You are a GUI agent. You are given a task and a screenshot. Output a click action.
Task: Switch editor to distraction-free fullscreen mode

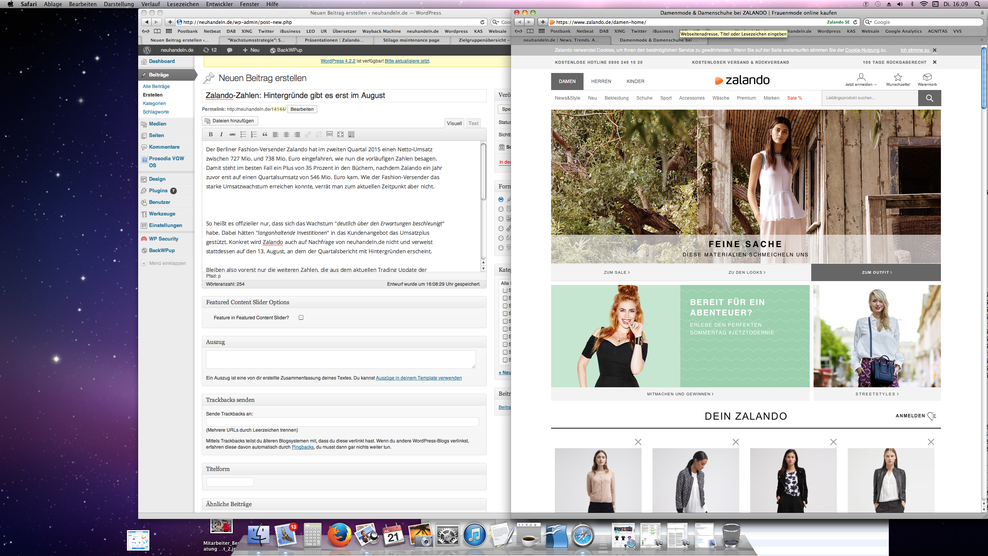pyautogui.click(x=340, y=134)
